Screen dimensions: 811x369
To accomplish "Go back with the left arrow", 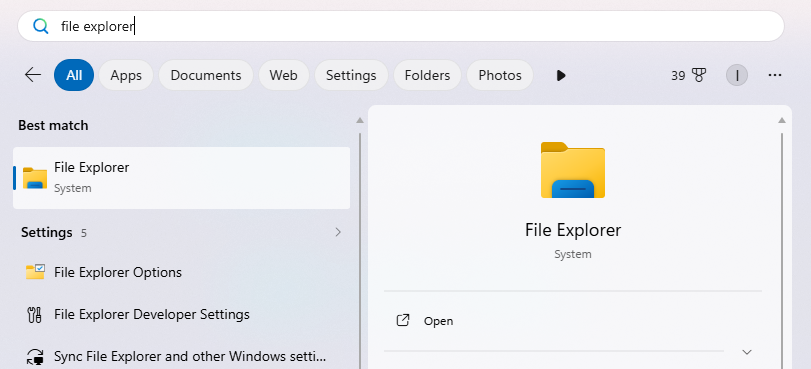I will pyautogui.click(x=33, y=75).
